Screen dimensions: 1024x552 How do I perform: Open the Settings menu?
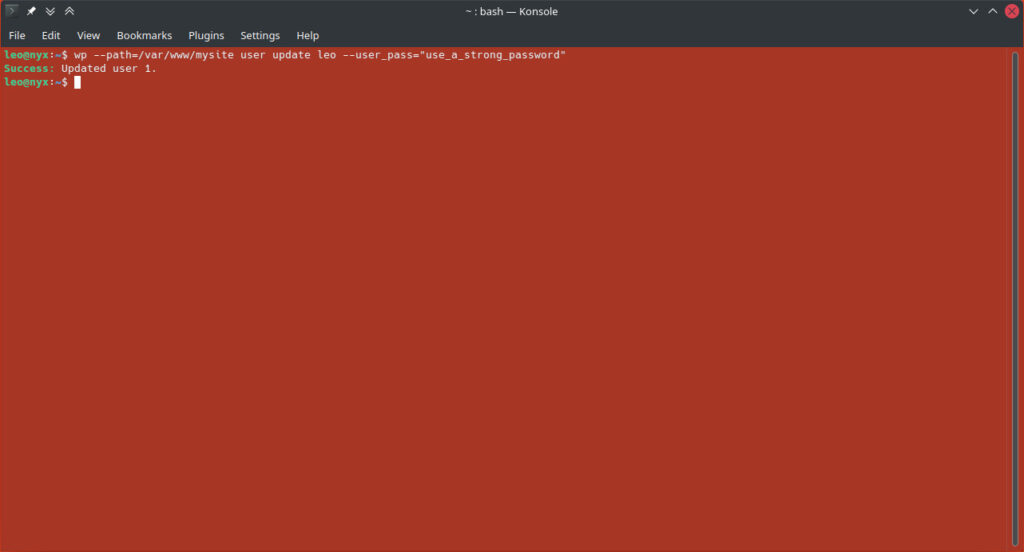tap(260, 35)
